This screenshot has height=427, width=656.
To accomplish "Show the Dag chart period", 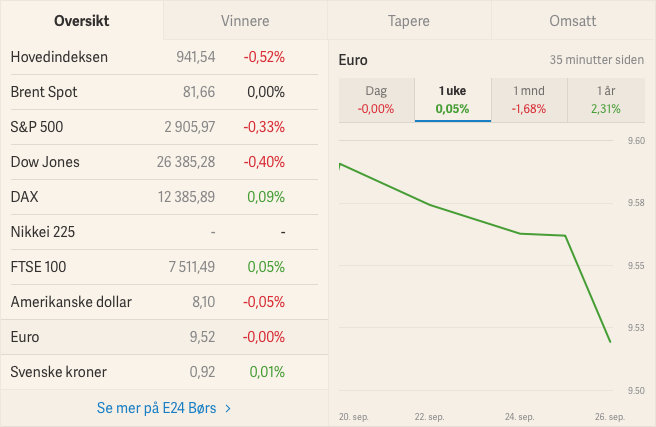I will point(377,100).
